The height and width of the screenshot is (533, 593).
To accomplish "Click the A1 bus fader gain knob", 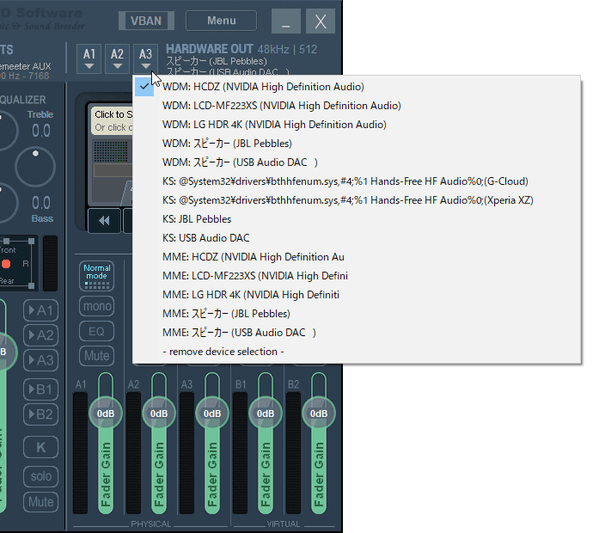I will tap(106, 413).
